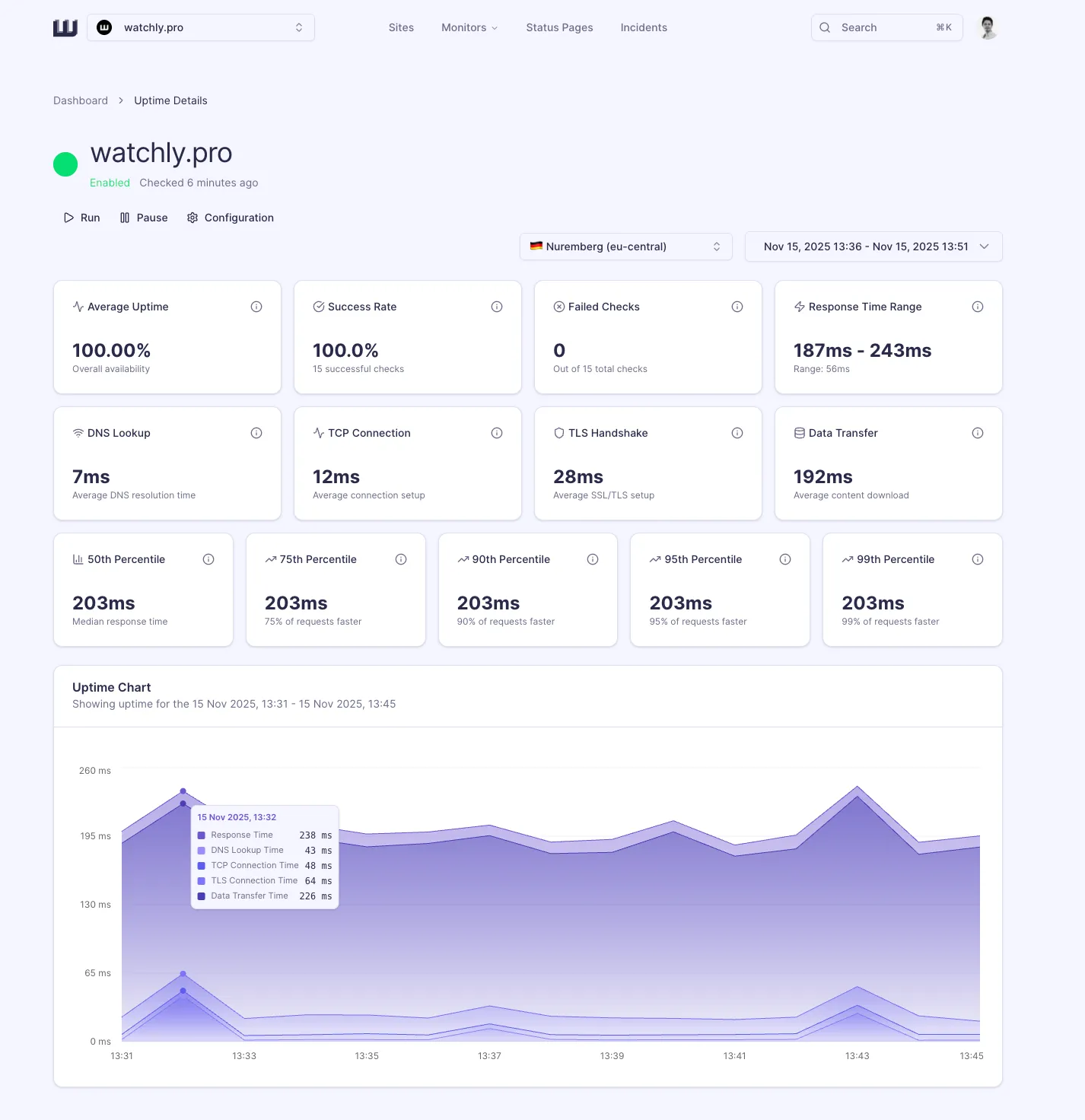This screenshot has width=1085, height=1120.
Task: Click info icon on DNS Lookup card
Action: [x=256, y=433]
